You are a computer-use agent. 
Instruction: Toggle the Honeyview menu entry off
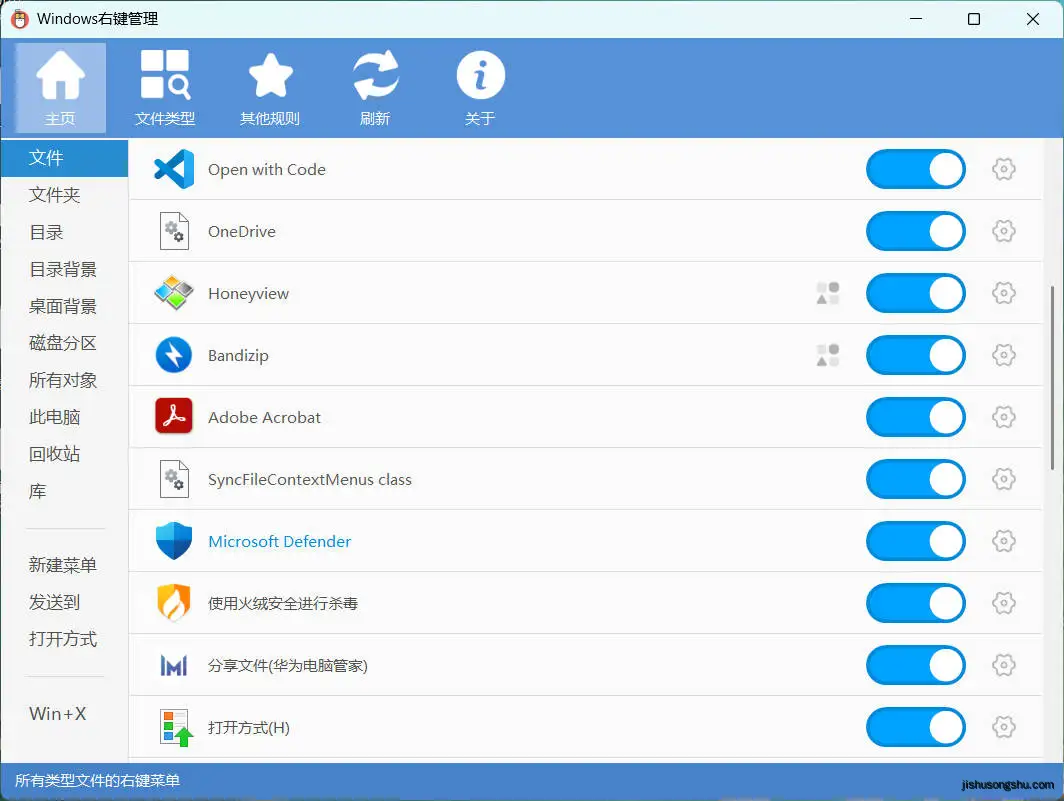[916, 293]
